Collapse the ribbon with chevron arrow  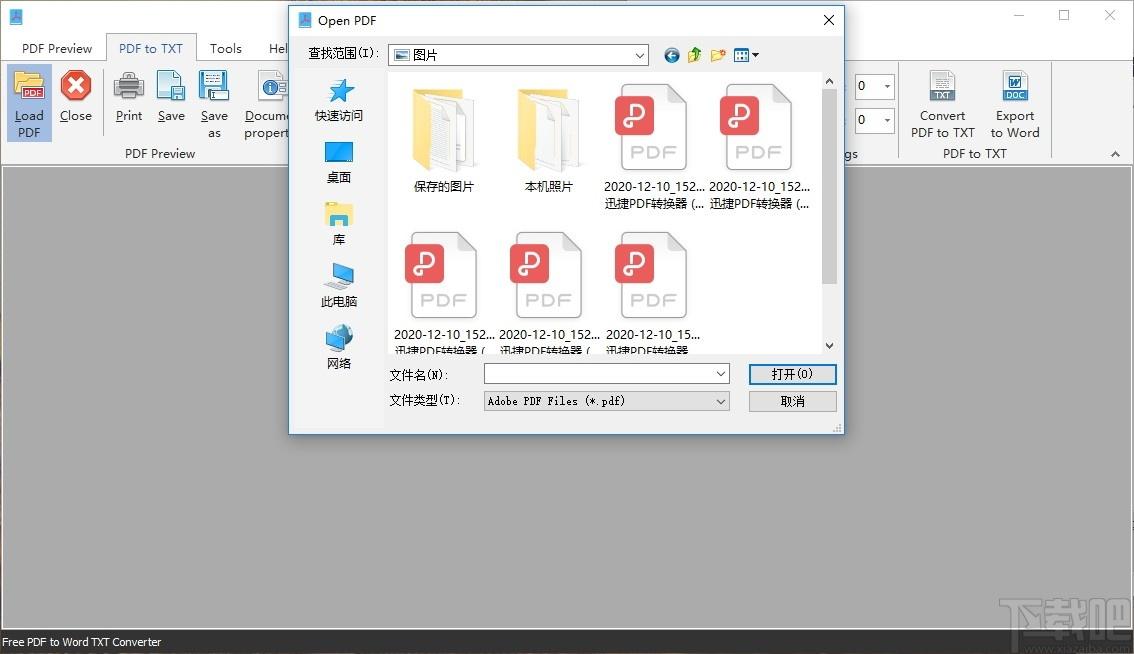pos(1115,154)
